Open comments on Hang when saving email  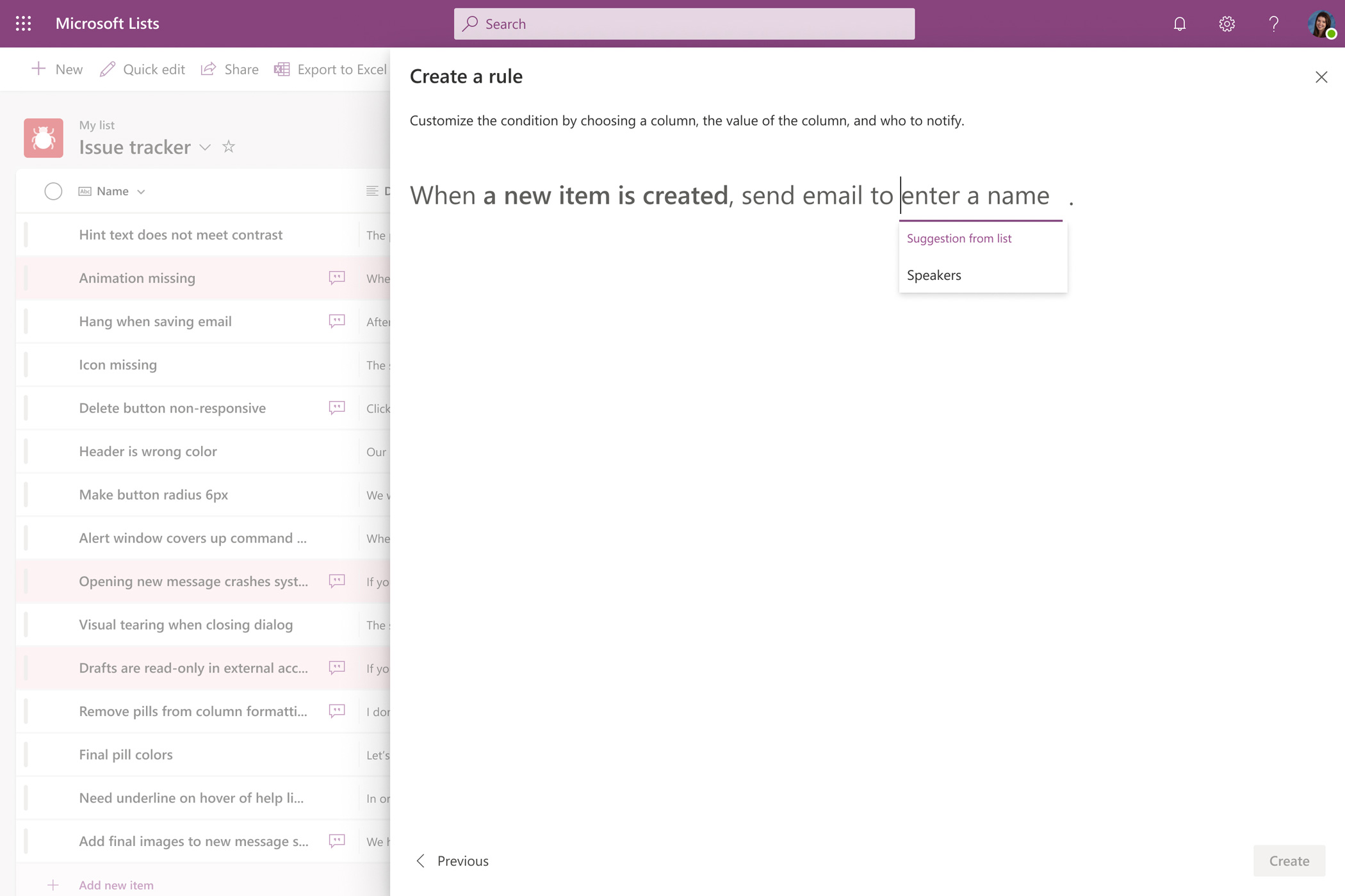pos(337,321)
